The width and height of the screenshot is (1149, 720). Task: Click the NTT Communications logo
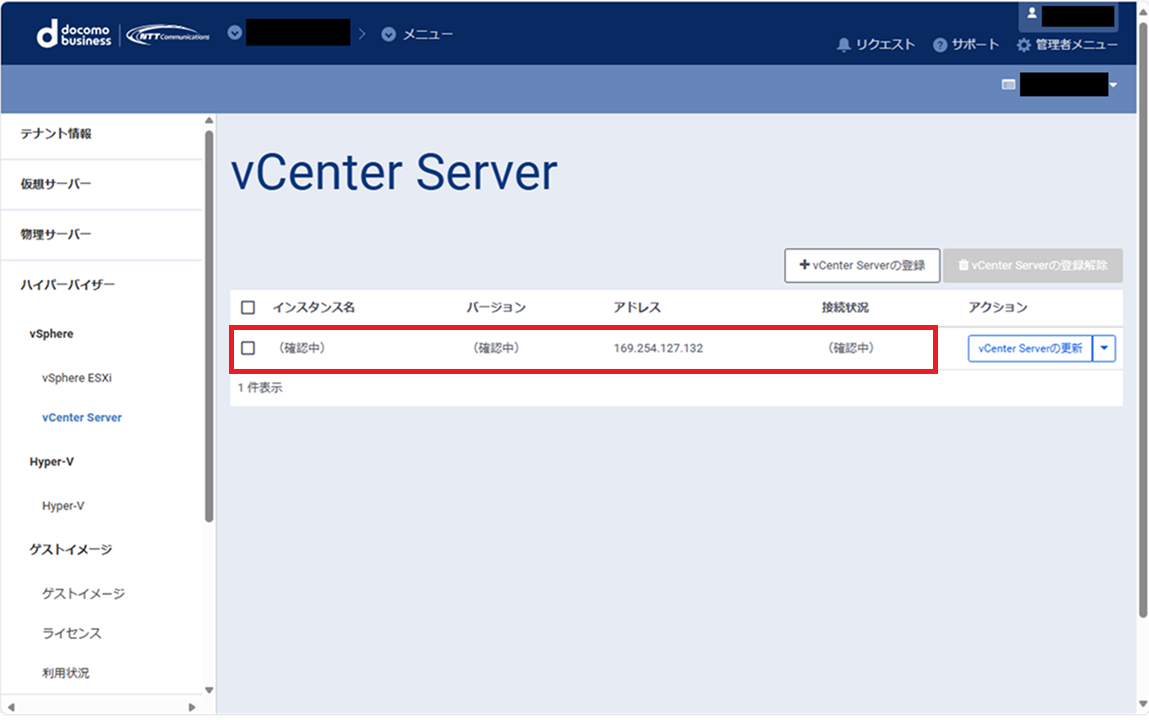click(167, 34)
